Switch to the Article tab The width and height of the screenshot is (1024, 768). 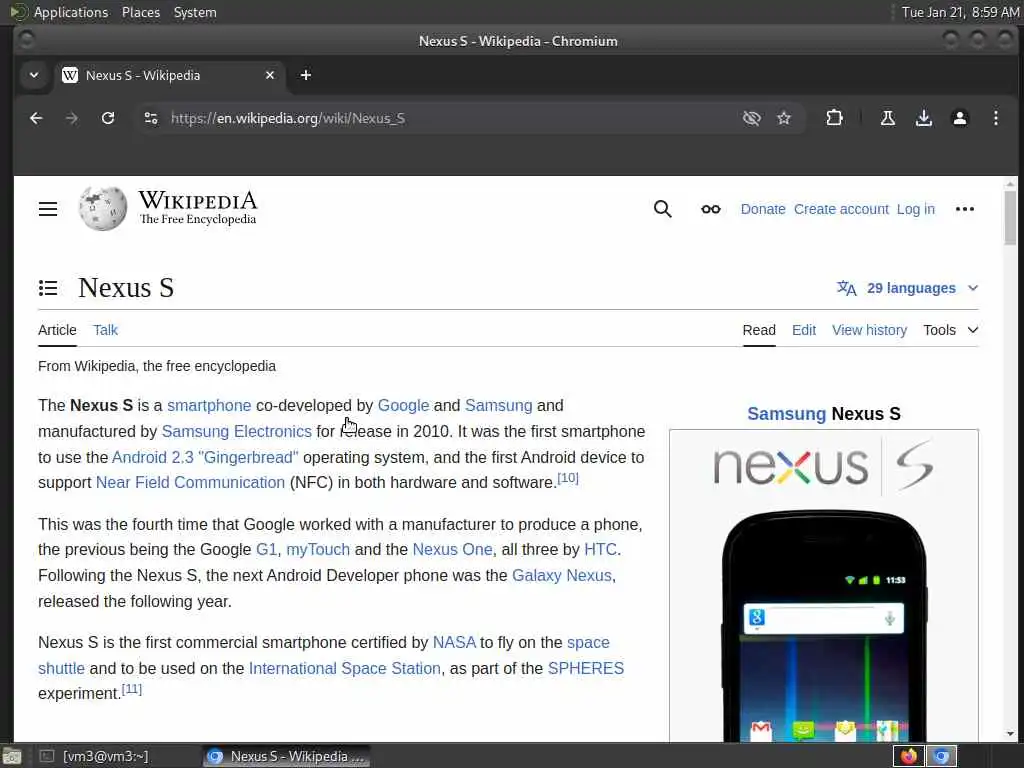pos(57,330)
